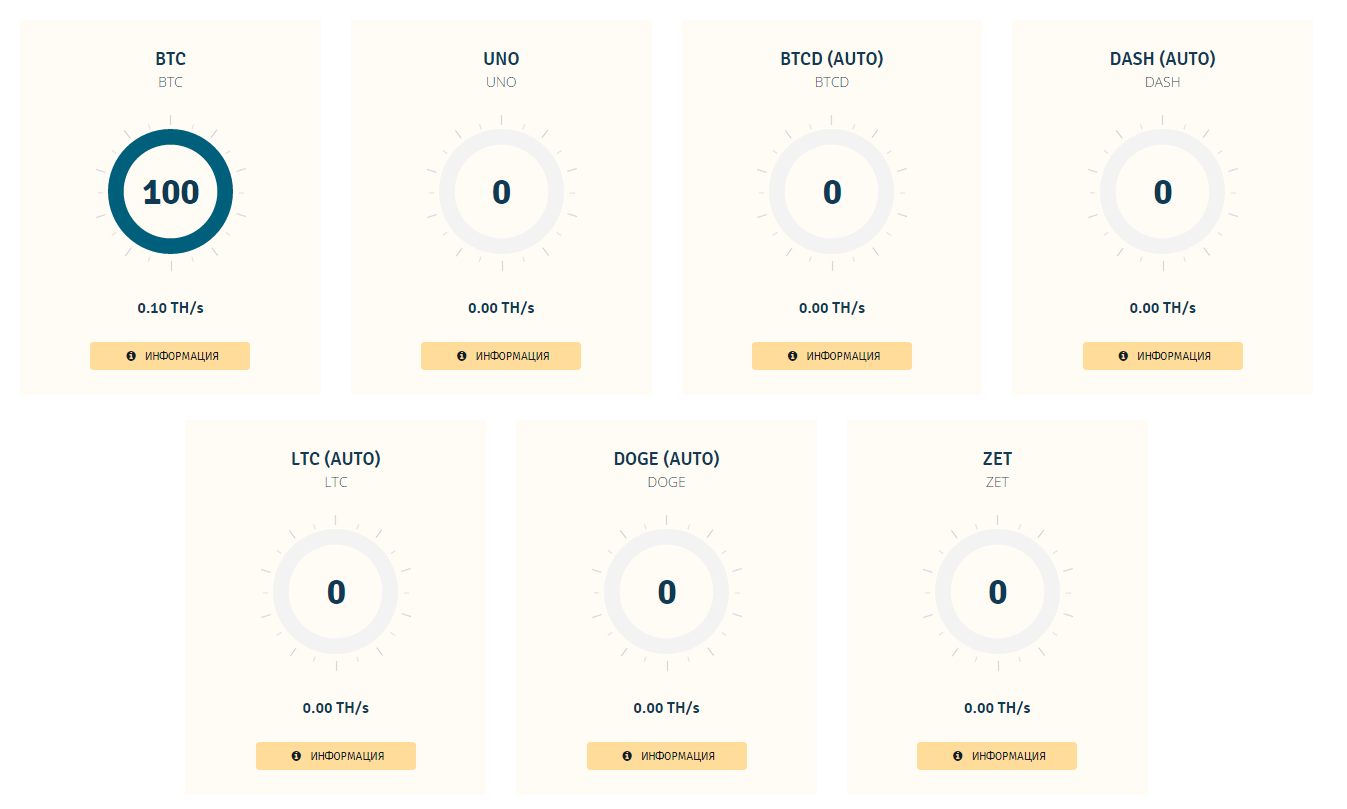This screenshot has height=809, width=1347.
Task: Click the info icon in BTCD (AUTO) button
Action: pyautogui.click(x=793, y=356)
